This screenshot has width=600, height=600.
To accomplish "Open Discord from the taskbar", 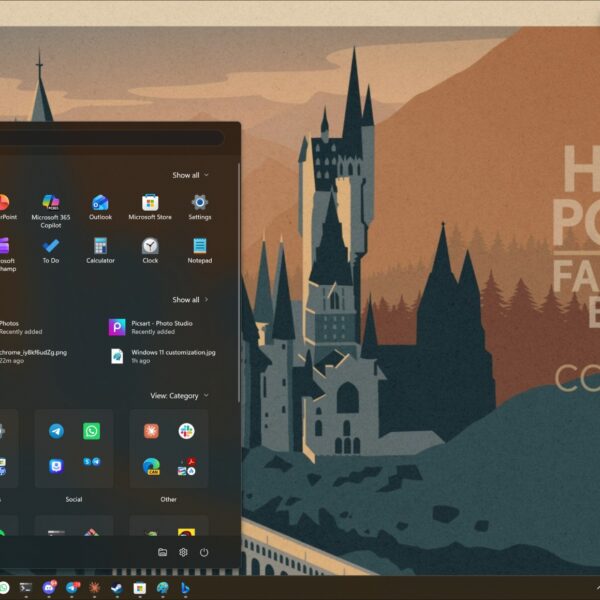I will point(49,587).
